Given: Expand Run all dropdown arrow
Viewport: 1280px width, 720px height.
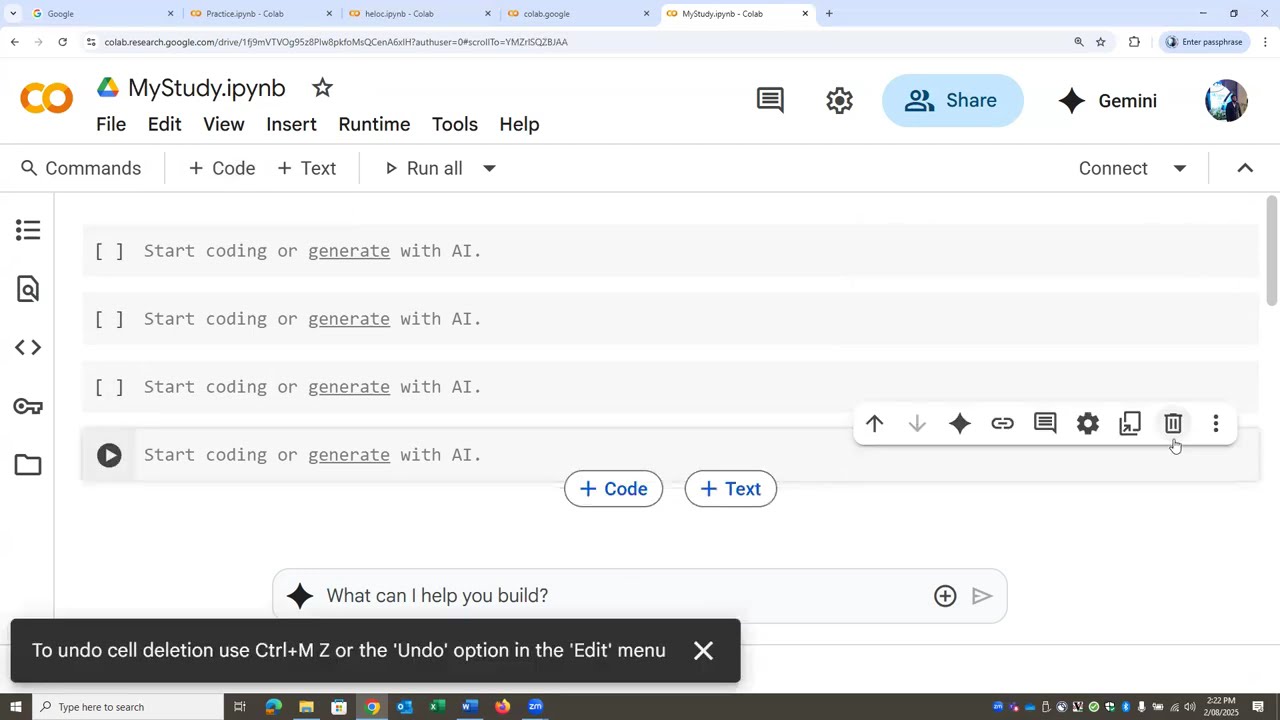Looking at the screenshot, I should (489, 168).
